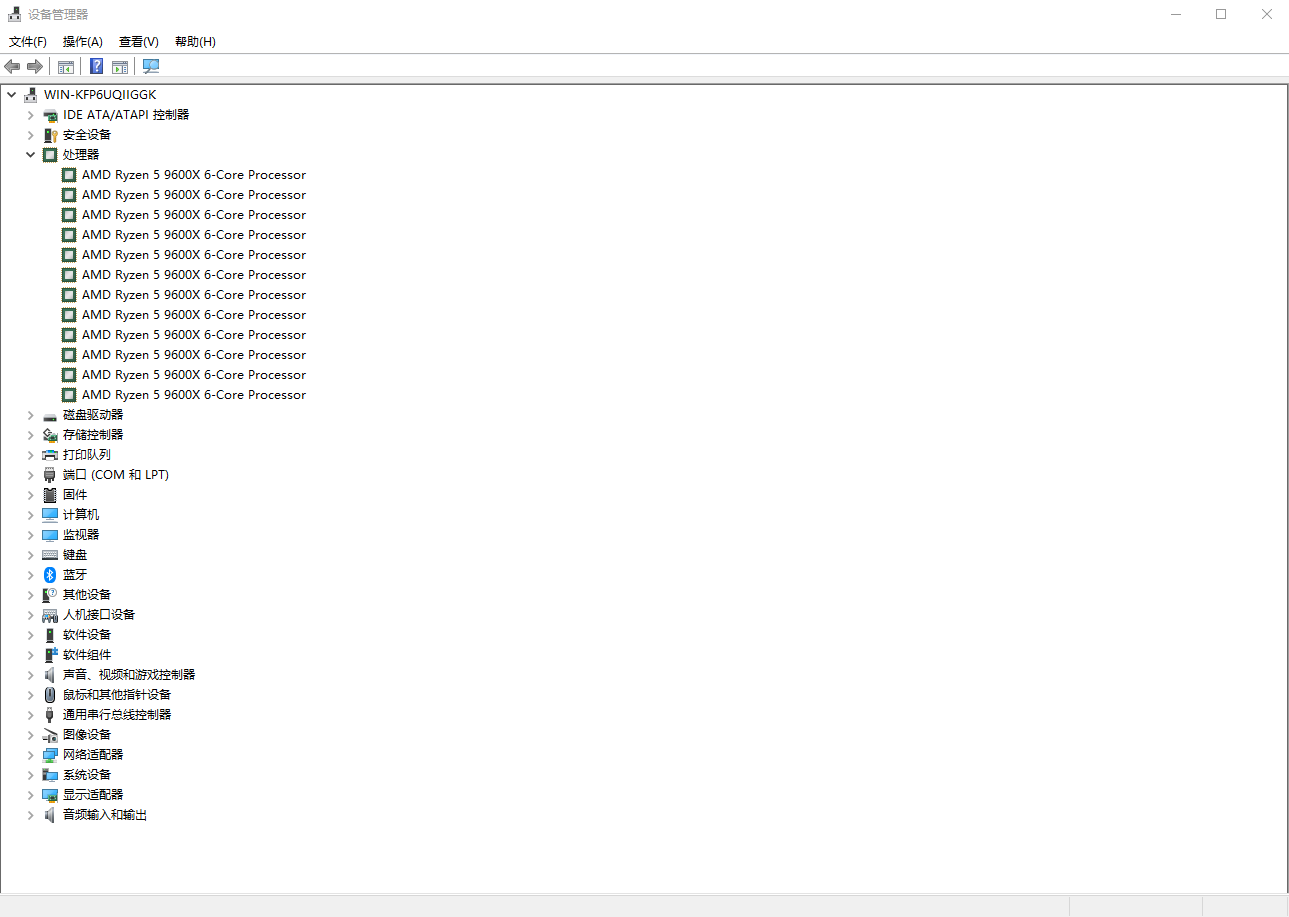The height and width of the screenshot is (917, 1289).
Task: Click the Show/Hide action pane toolbar icon
Action: (x=120, y=66)
